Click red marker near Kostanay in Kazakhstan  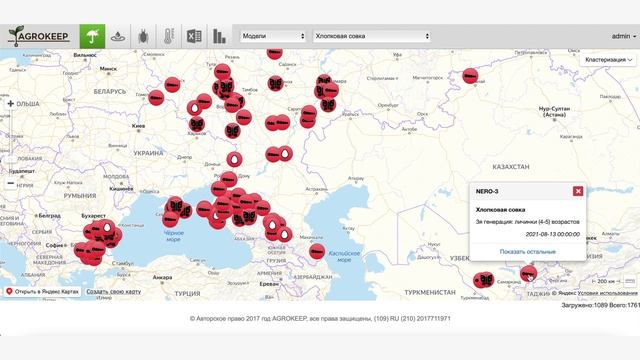pos(470,76)
